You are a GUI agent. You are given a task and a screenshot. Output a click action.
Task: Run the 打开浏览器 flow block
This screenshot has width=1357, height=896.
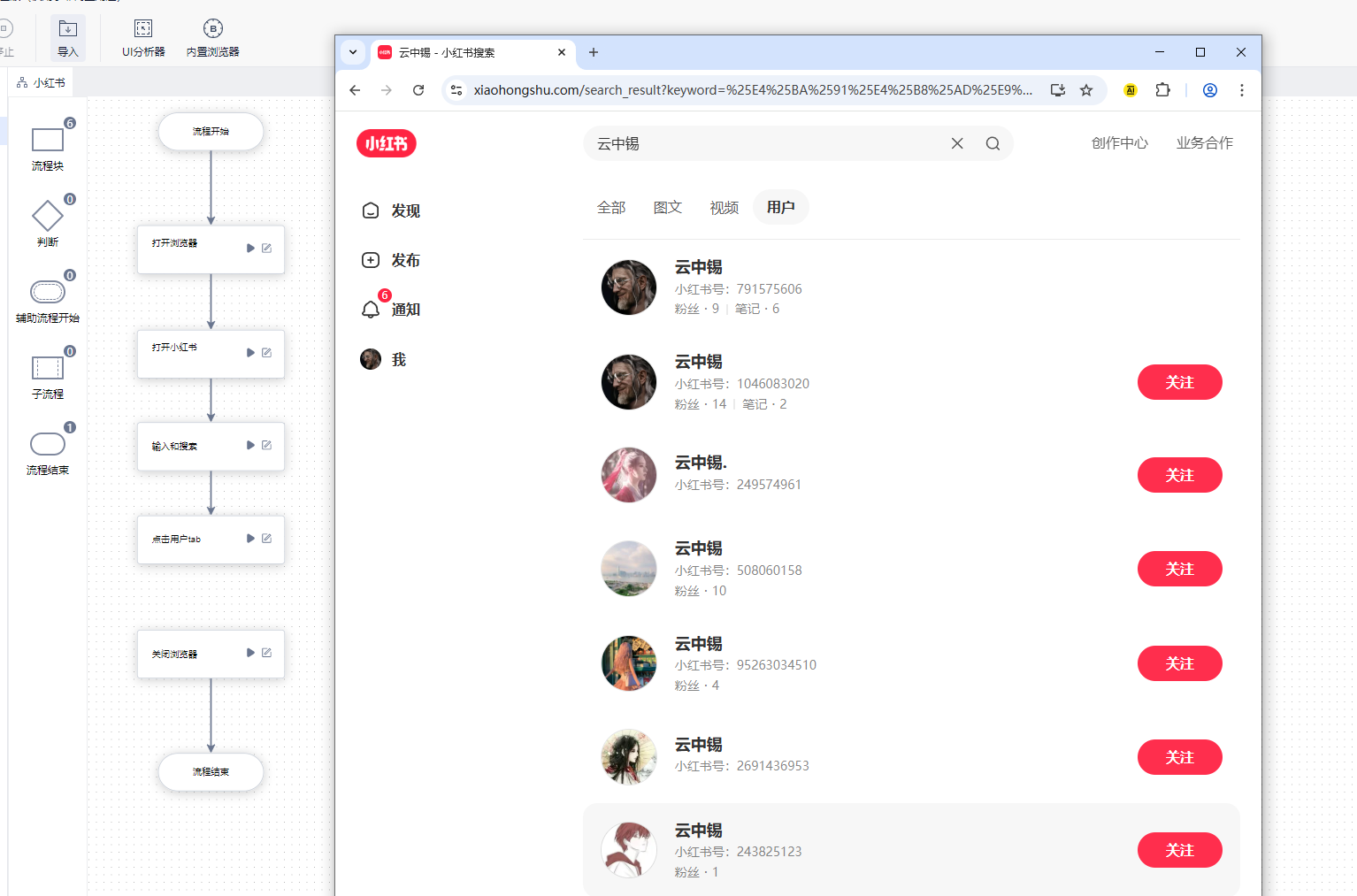250,249
